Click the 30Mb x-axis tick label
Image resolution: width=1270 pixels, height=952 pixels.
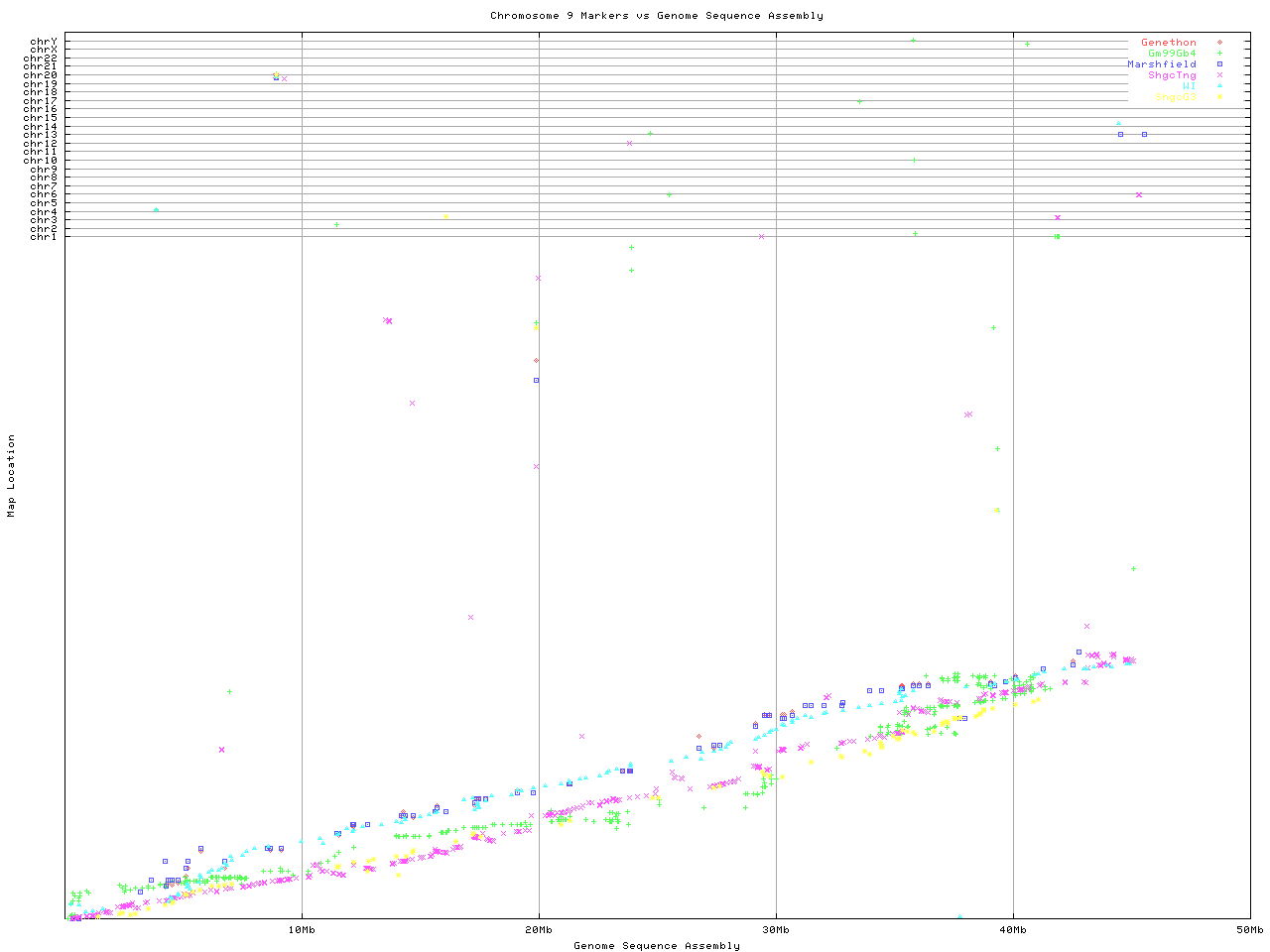tap(776, 929)
